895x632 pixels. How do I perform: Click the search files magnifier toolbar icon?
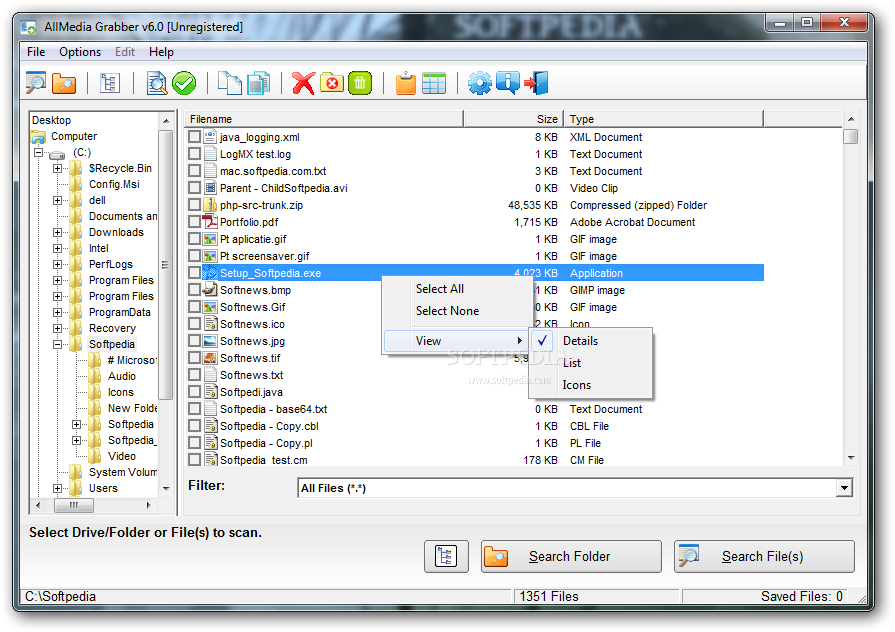click(36, 83)
